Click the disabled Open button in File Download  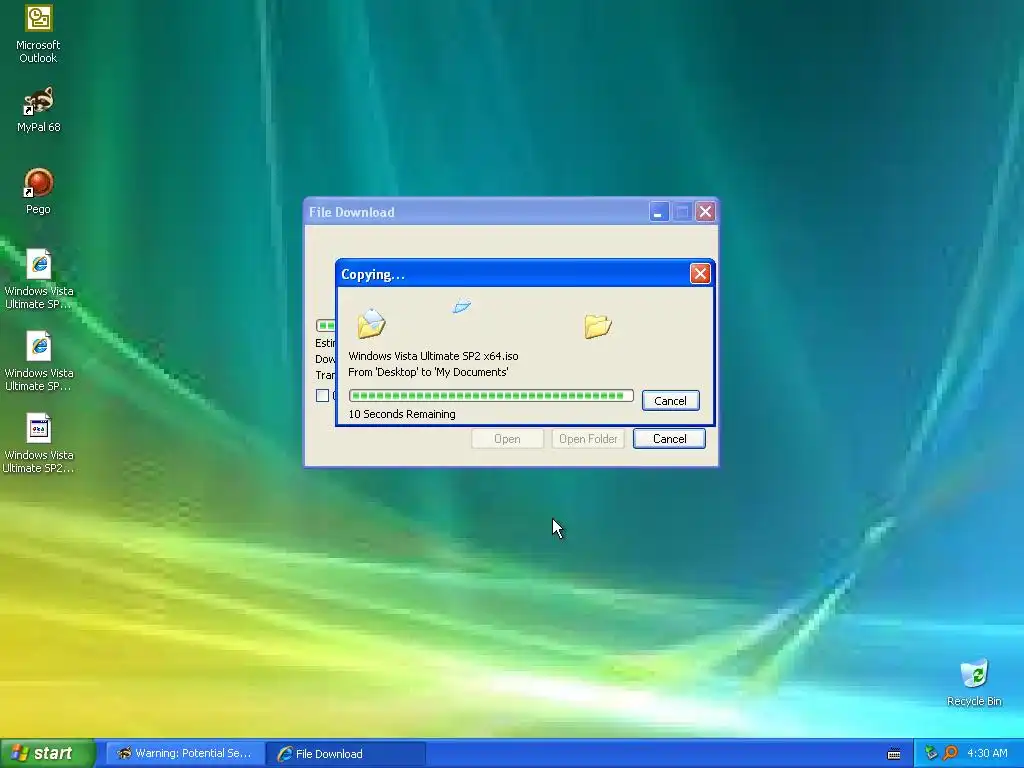coord(507,439)
